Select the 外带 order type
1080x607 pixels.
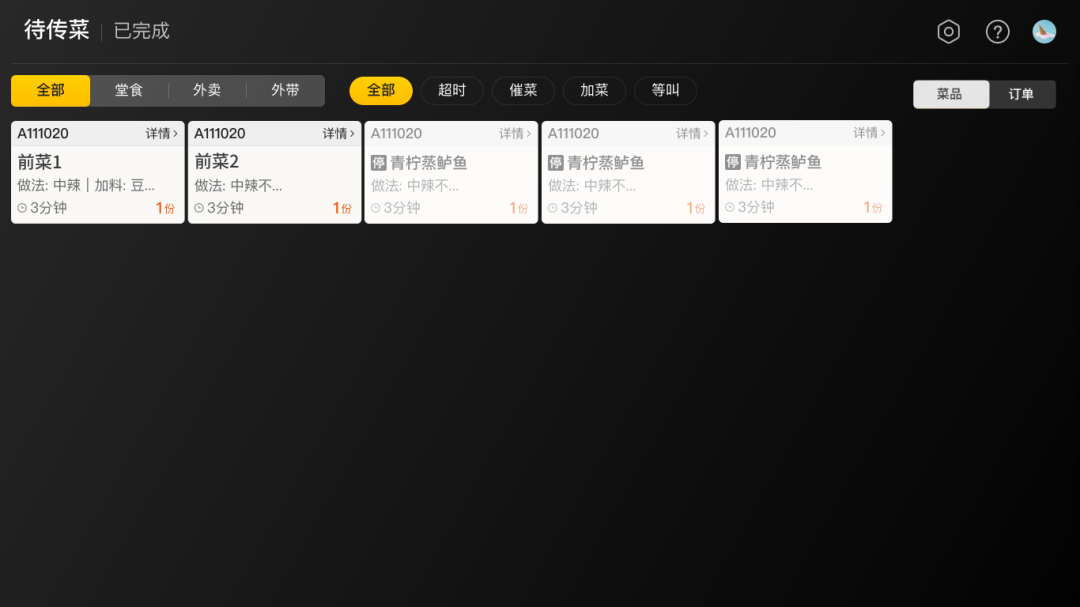pyautogui.click(x=285, y=90)
